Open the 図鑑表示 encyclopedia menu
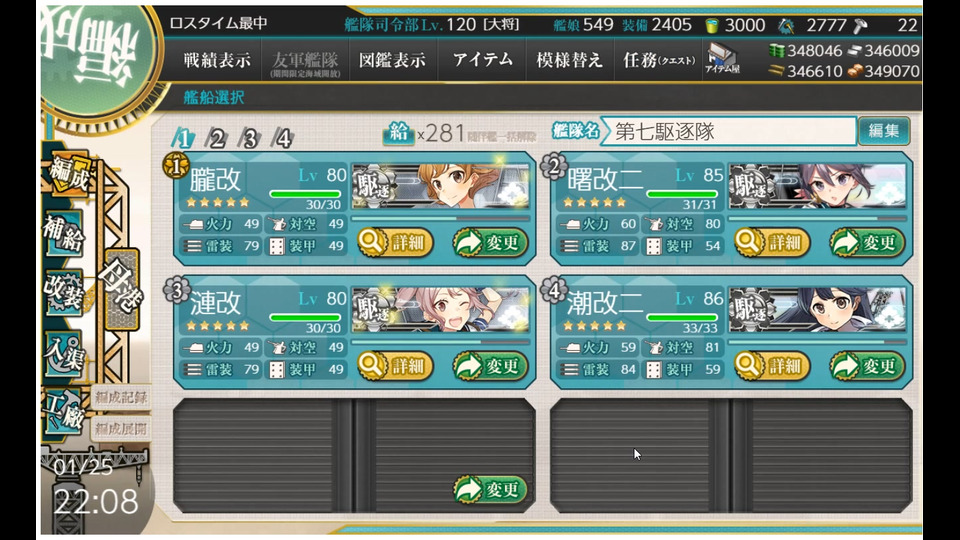Viewport: 960px width, 540px height. [392, 60]
